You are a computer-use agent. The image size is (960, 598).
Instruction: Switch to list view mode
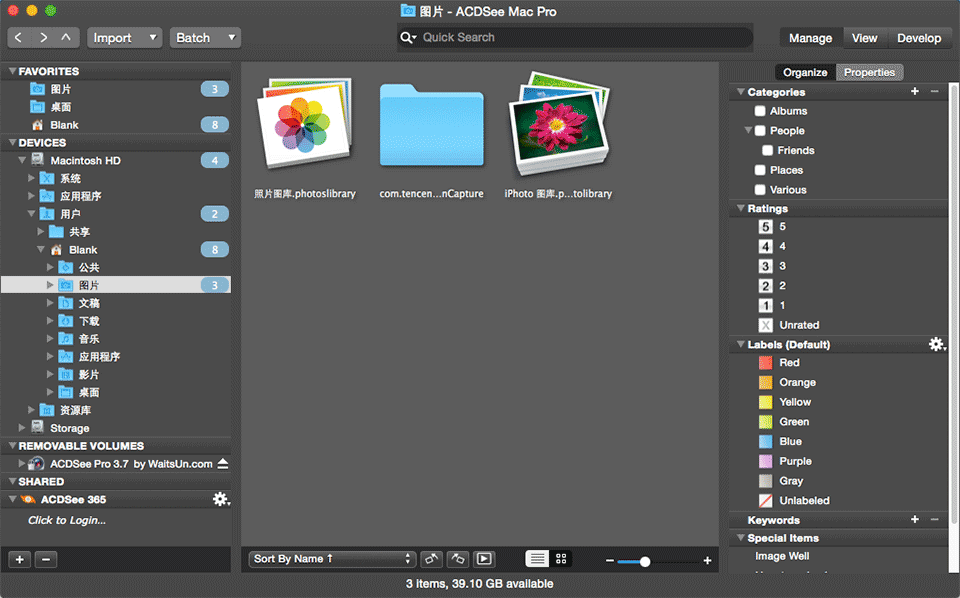point(537,559)
